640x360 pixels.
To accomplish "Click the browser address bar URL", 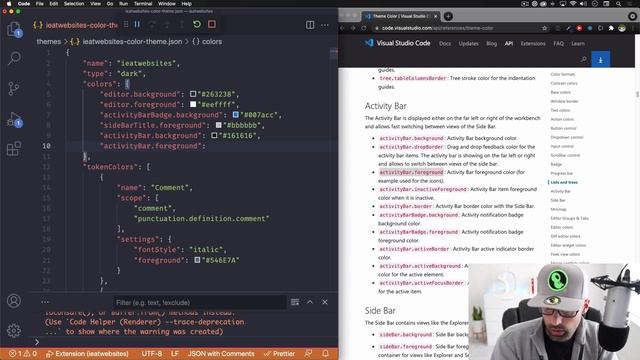I will click(438, 28).
